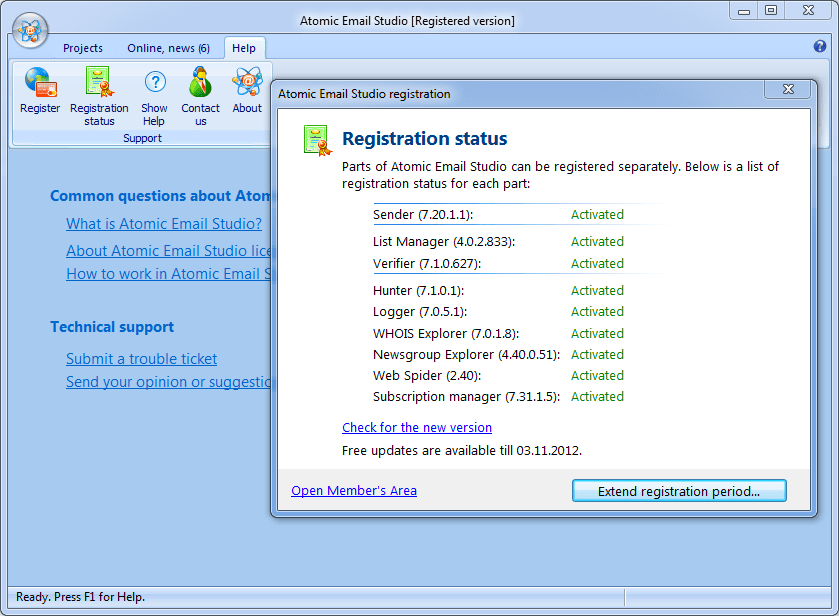Select the Help ribbon tab
This screenshot has width=839, height=616.
pos(243,48)
